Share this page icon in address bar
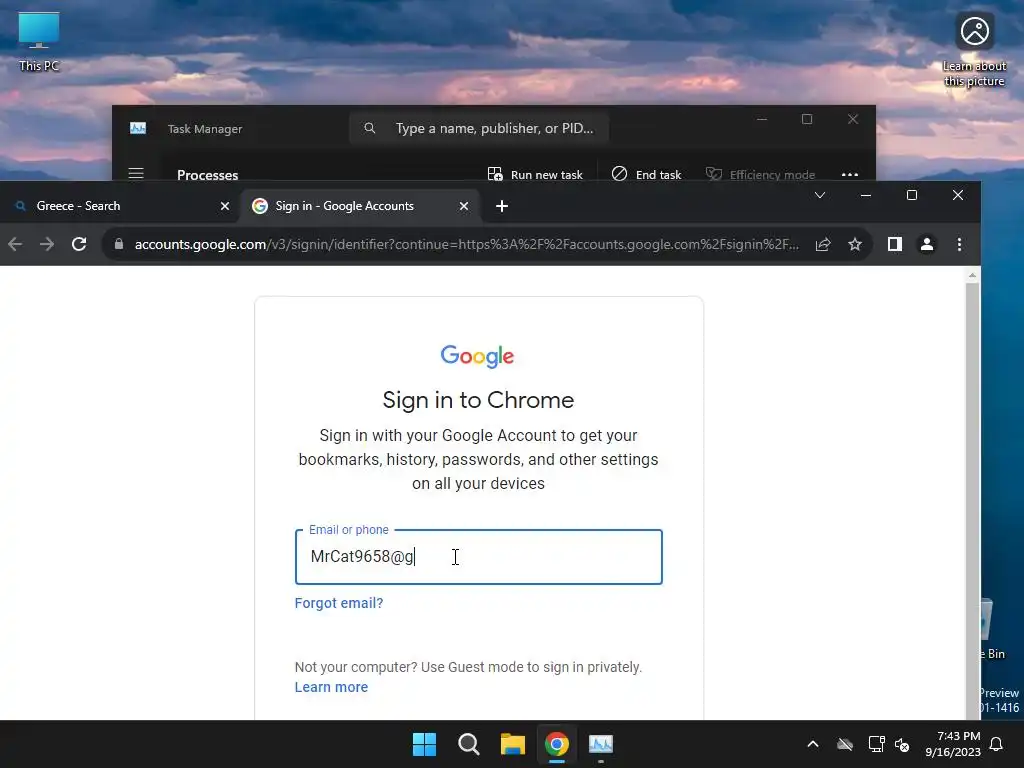 823,244
